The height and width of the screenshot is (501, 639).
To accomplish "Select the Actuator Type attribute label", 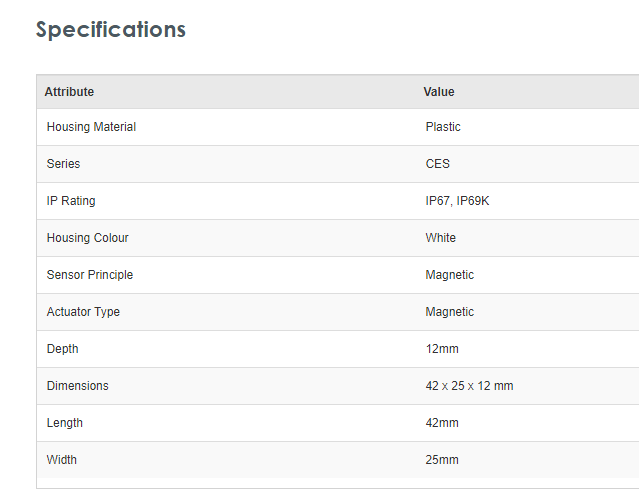I will (83, 312).
